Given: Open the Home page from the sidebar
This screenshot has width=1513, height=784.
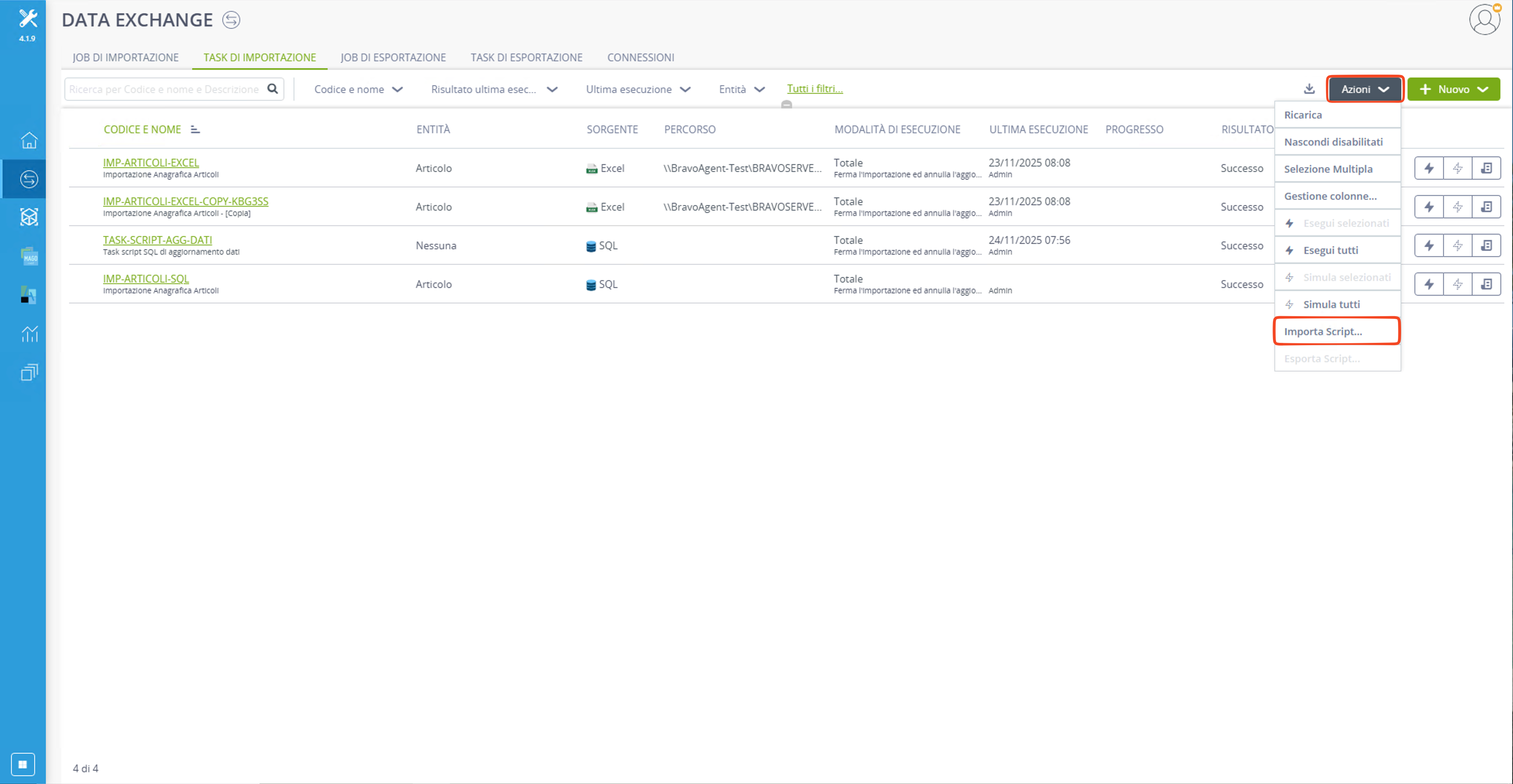Looking at the screenshot, I should tap(29, 140).
